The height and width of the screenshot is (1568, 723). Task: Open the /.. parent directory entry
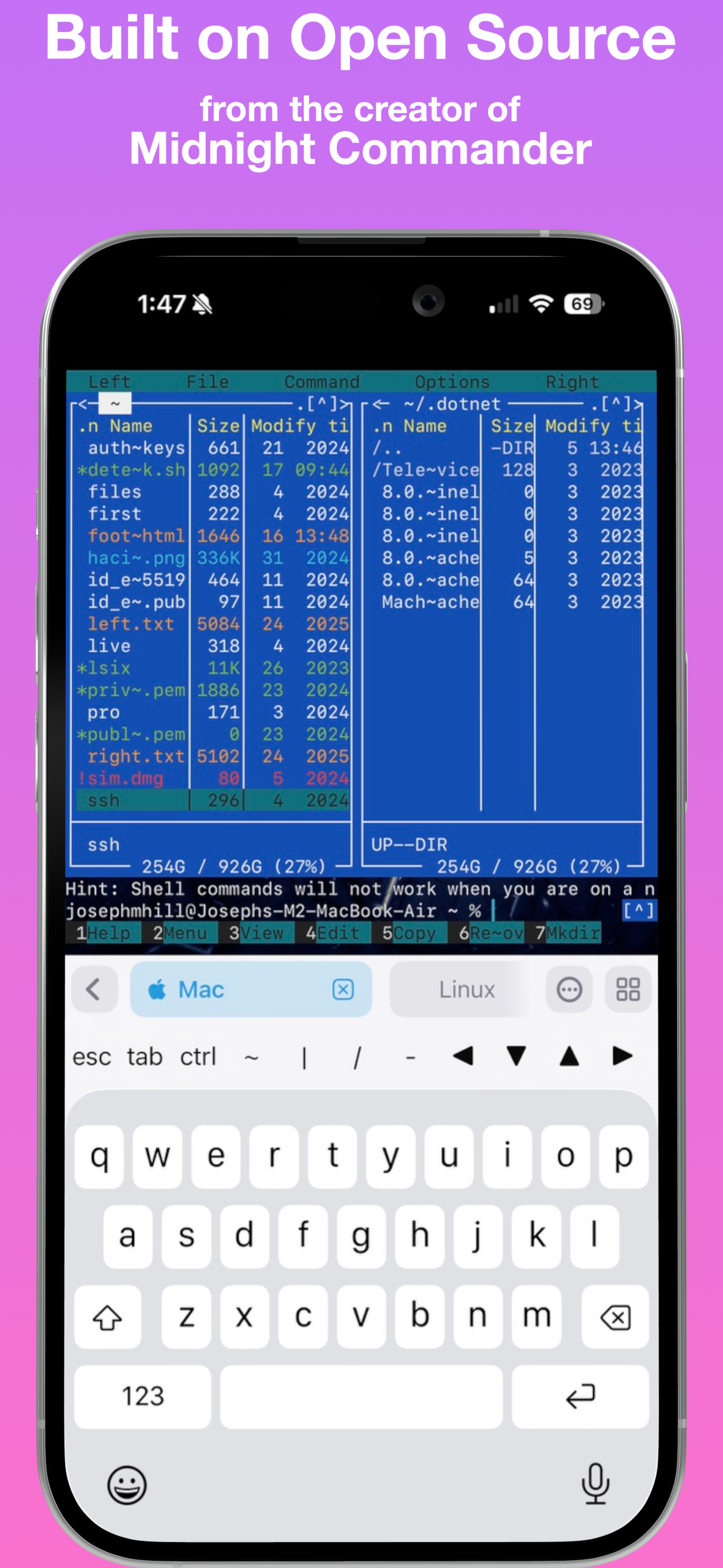pos(506,448)
